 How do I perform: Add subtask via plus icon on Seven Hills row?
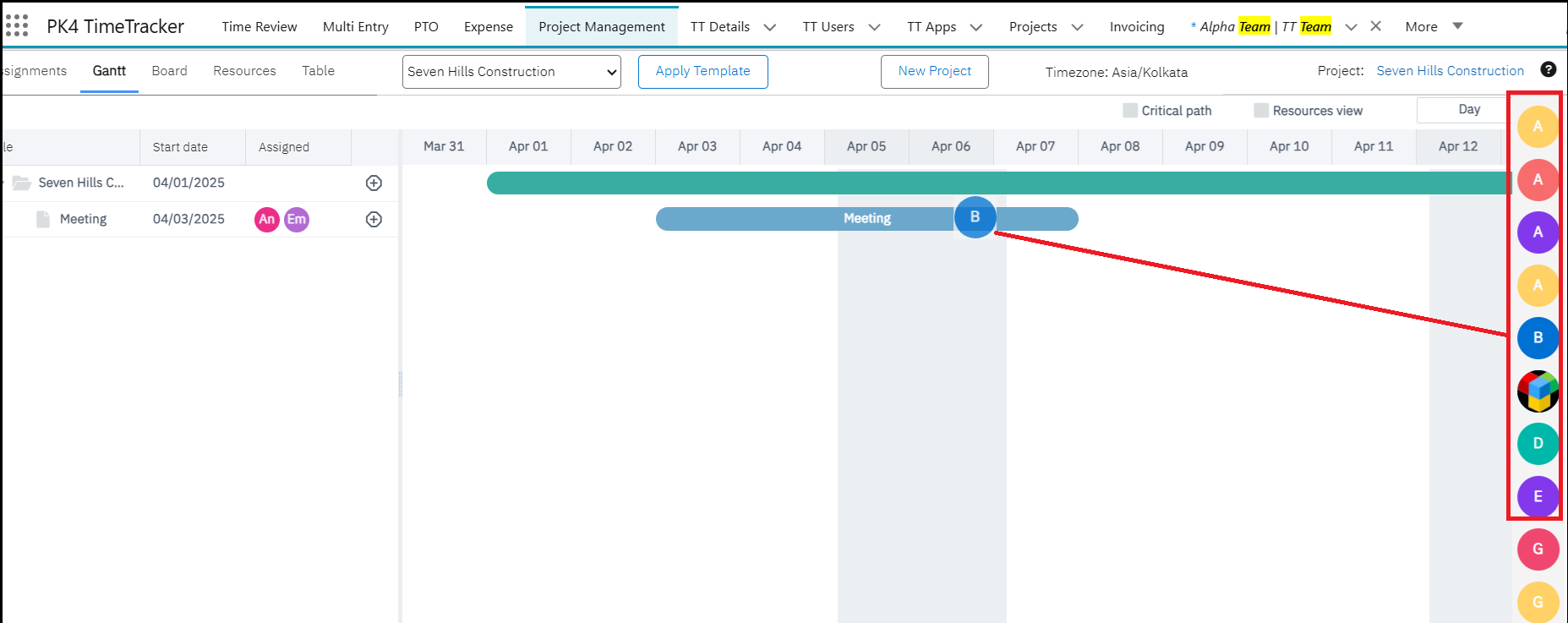tap(374, 183)
